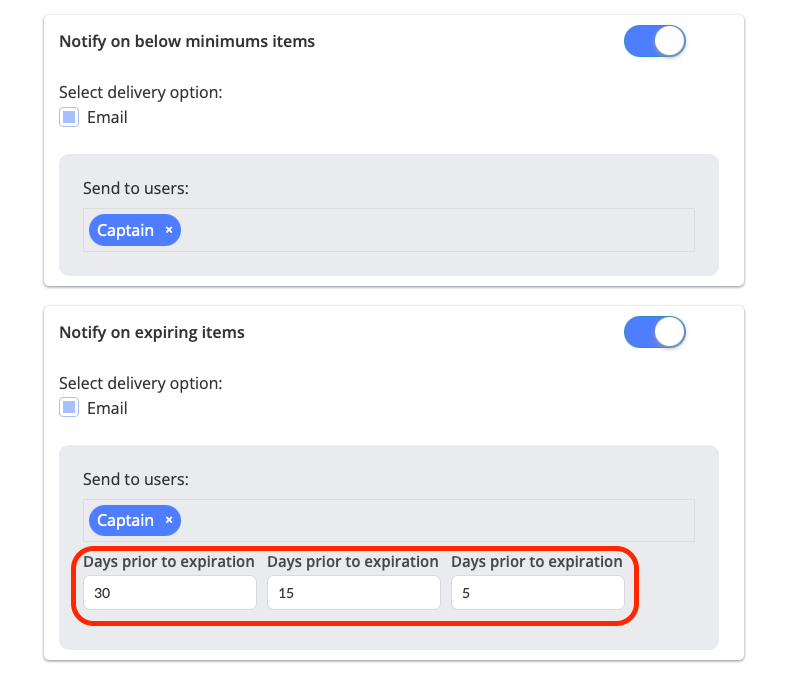Click the 'Notify on below minimums items' heading

click(187, 41)
